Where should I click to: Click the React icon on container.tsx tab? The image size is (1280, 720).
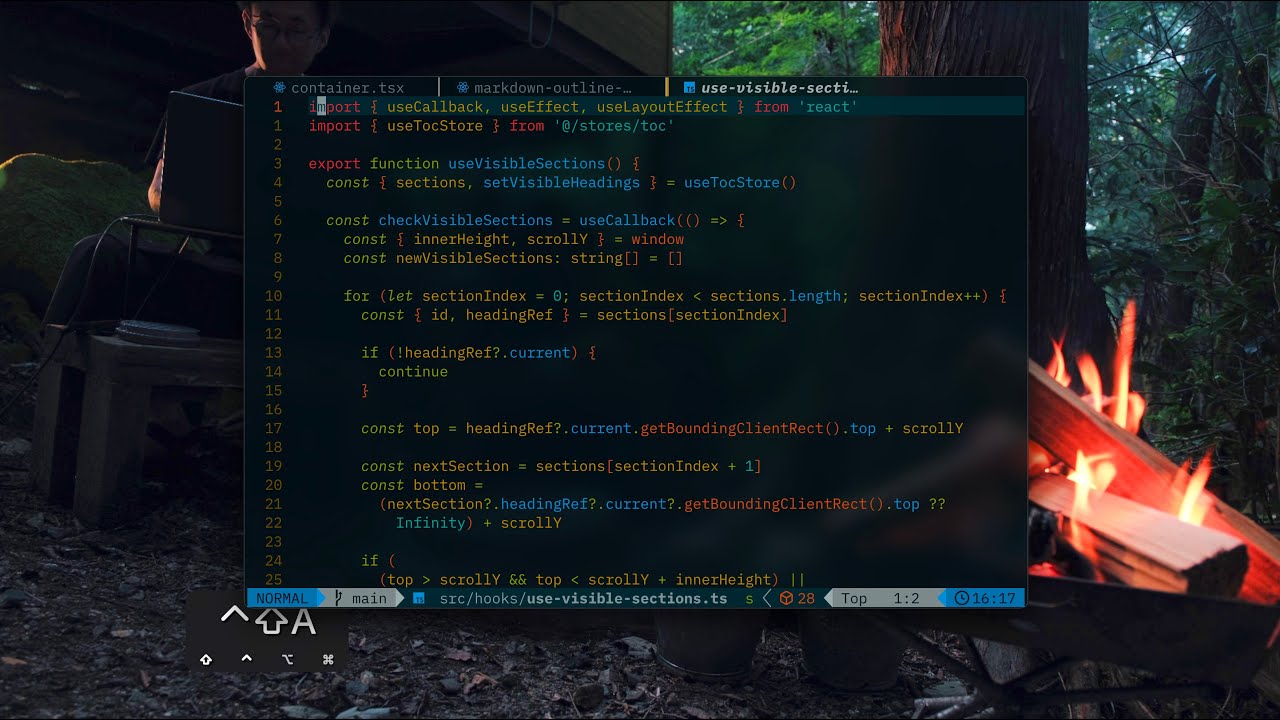[279, 88]
